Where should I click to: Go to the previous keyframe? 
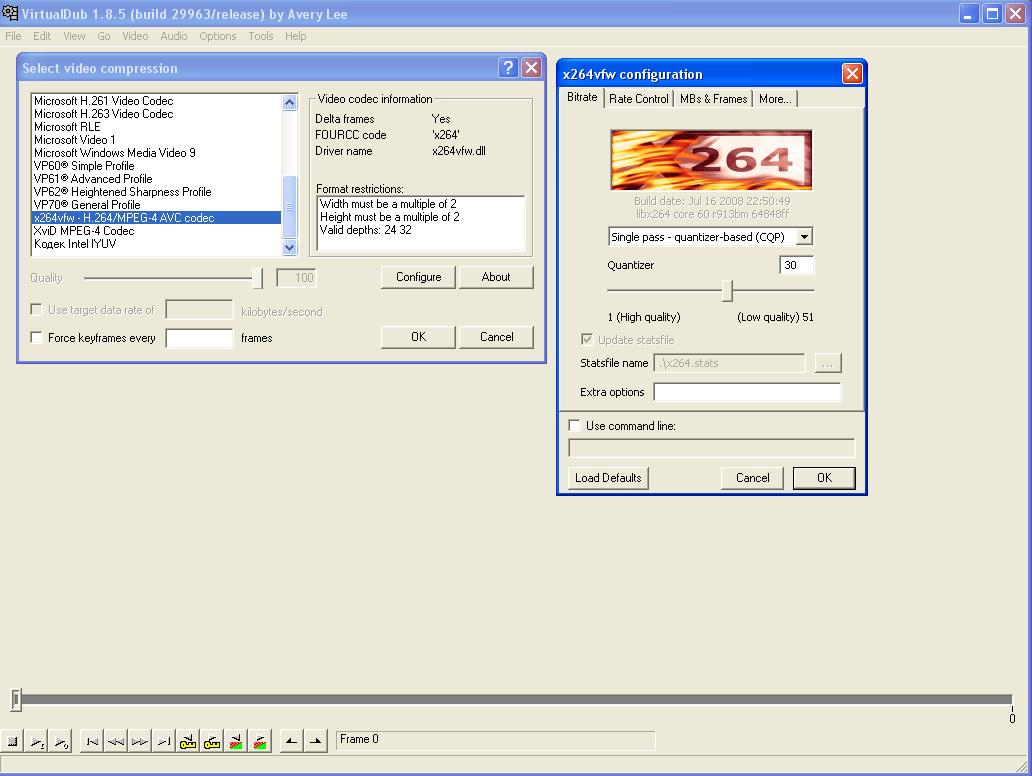[x=188, y=742]
